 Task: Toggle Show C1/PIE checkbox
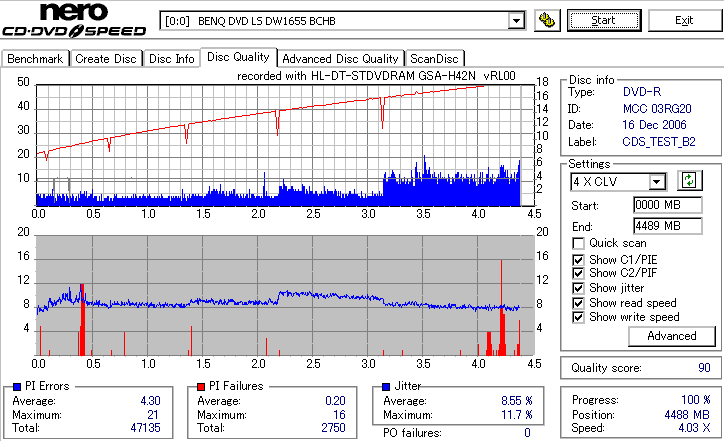click(x=578, y=260)
